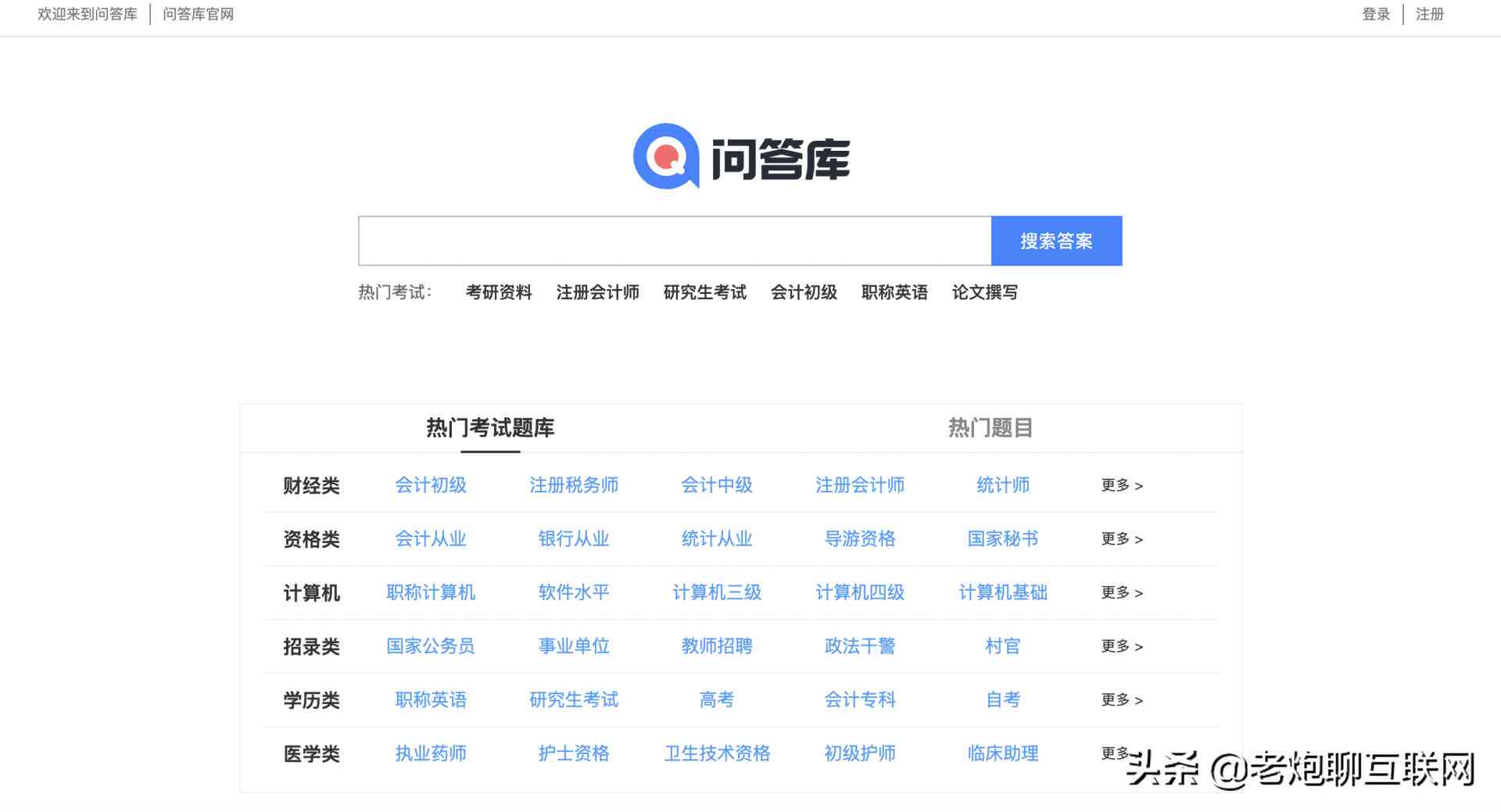Open 卫生技术资格 link
Viewport: 1501px width, 812px height.
717,753
